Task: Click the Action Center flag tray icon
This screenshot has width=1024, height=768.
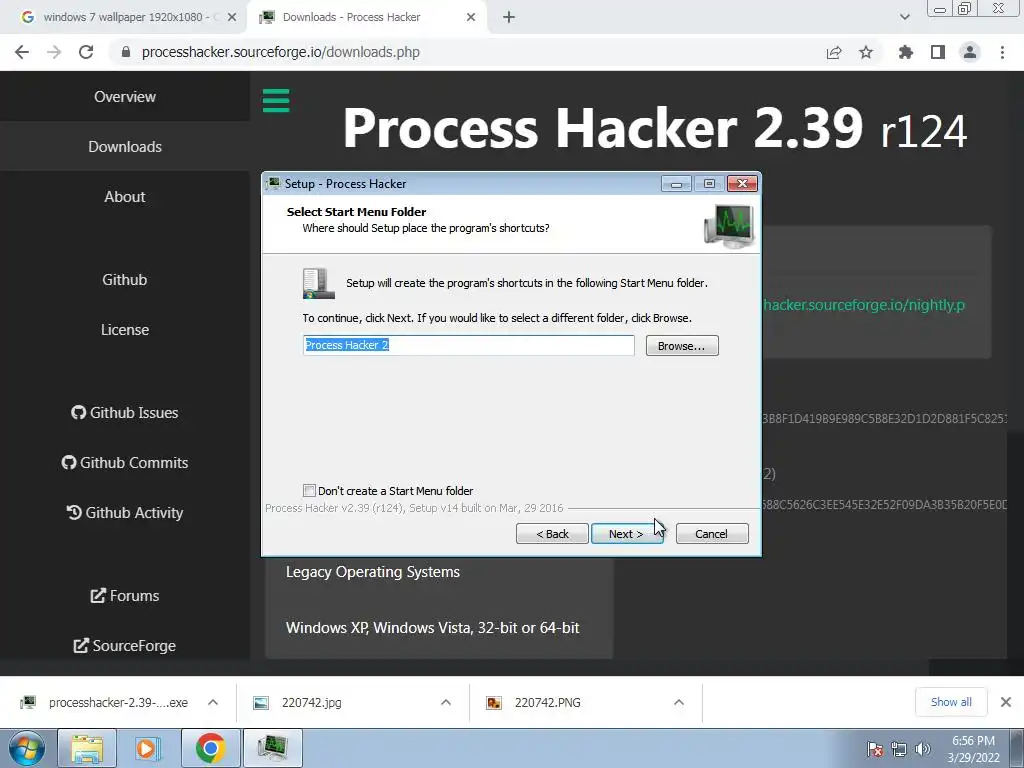Action: (x=875, y=749)
